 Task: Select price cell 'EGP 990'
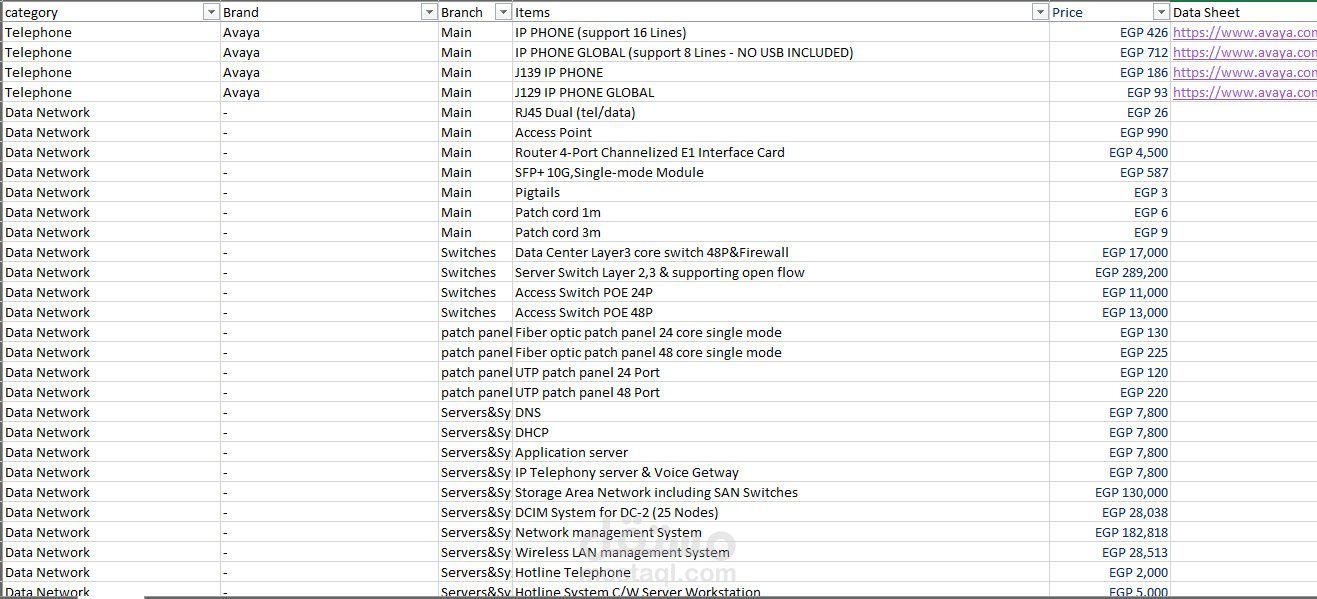(1110, 132)
